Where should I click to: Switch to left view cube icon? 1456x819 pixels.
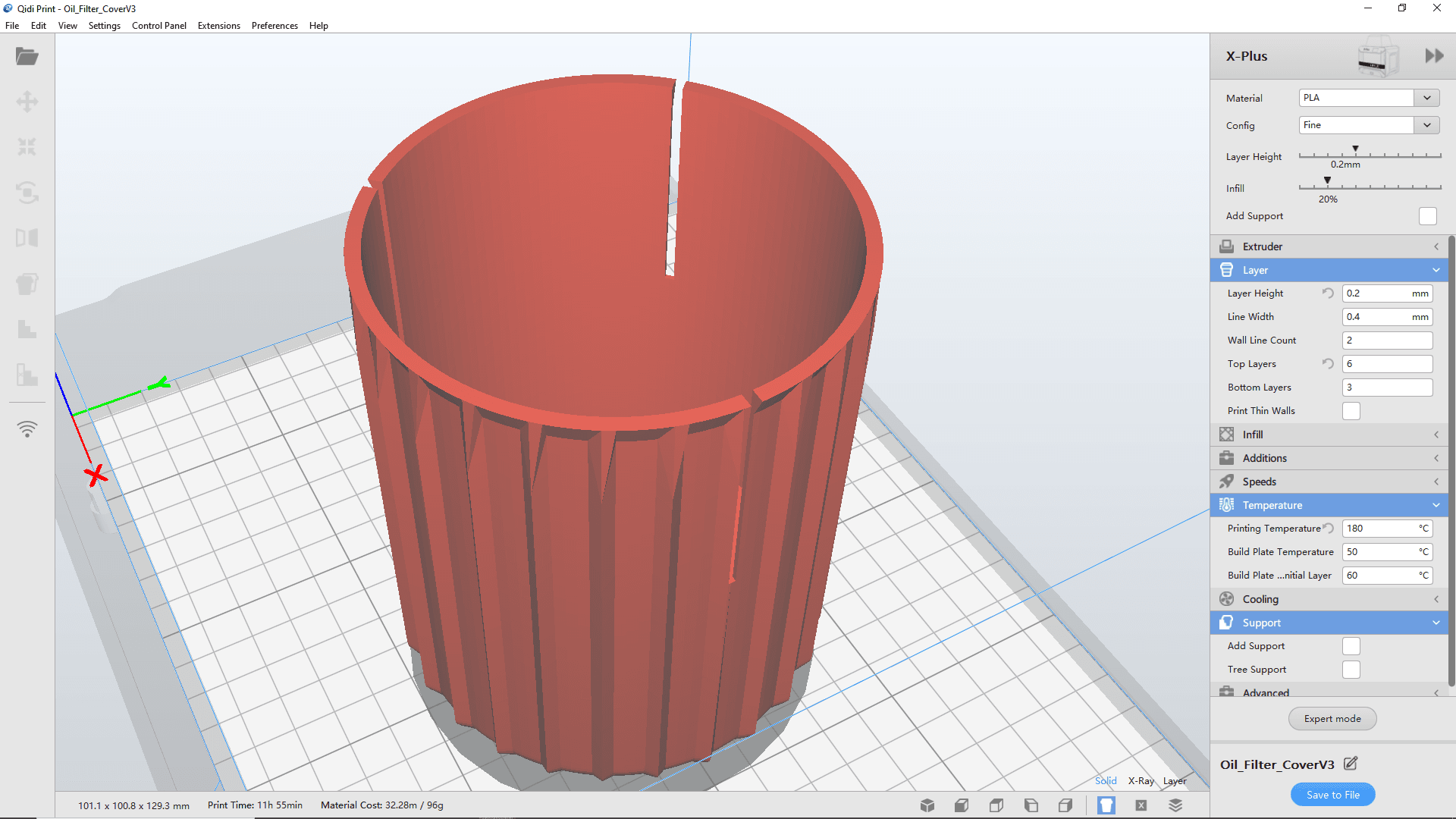click(1031, 805)
